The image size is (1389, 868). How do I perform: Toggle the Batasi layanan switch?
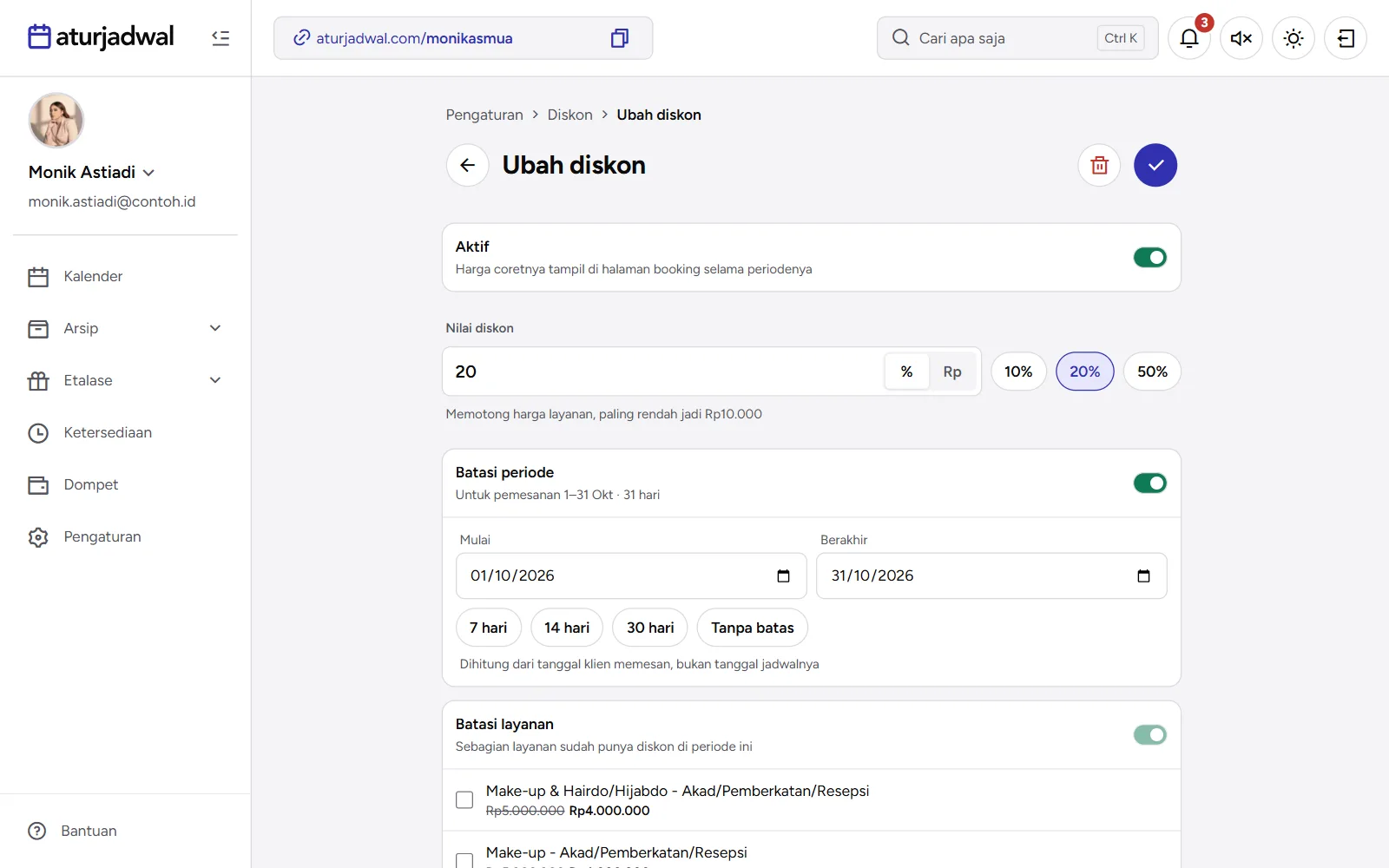pos(1149,734)
